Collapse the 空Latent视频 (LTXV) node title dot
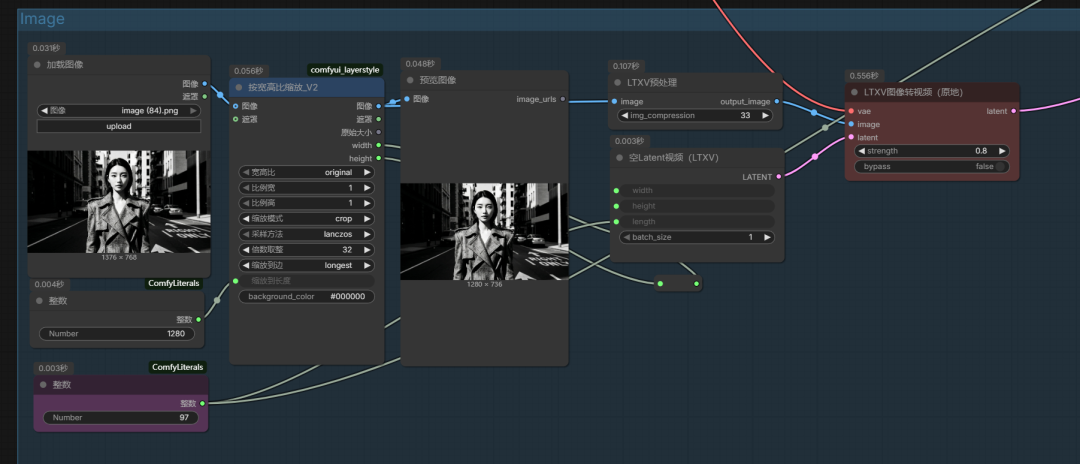 pyautogui.click(x=619, y=158)
